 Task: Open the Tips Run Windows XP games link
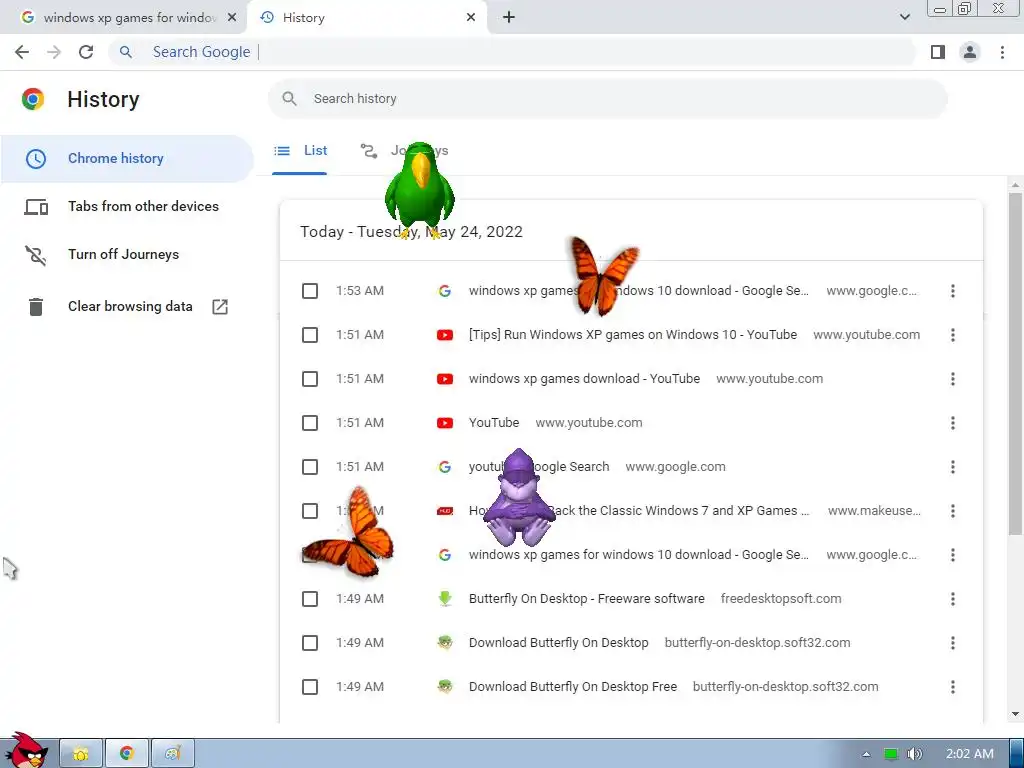tap(633, 335)
